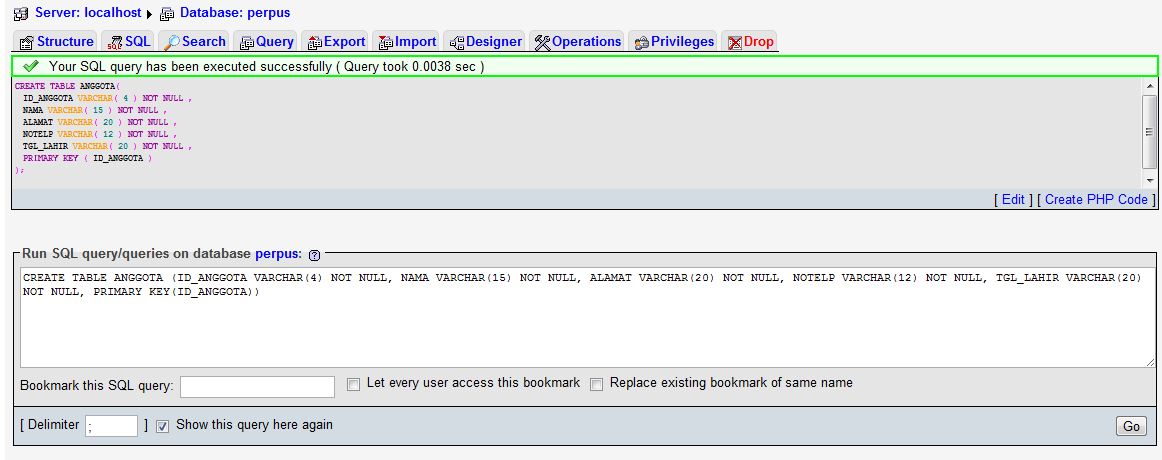Click the query display scrollbar thumb
This screenshot has width=1162, height=460.
pos(1149,132)
